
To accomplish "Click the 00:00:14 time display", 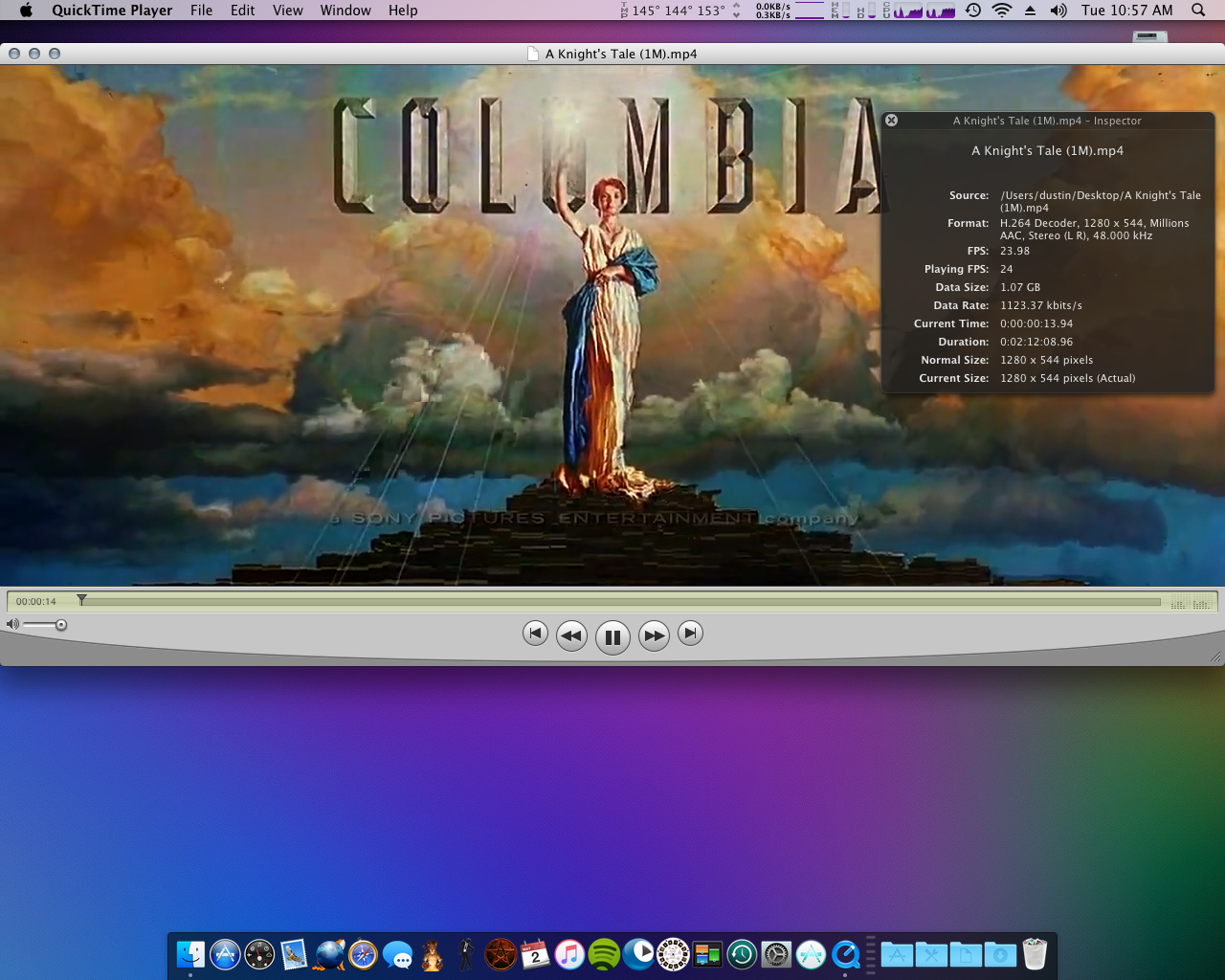I will [x=36, y=602].
